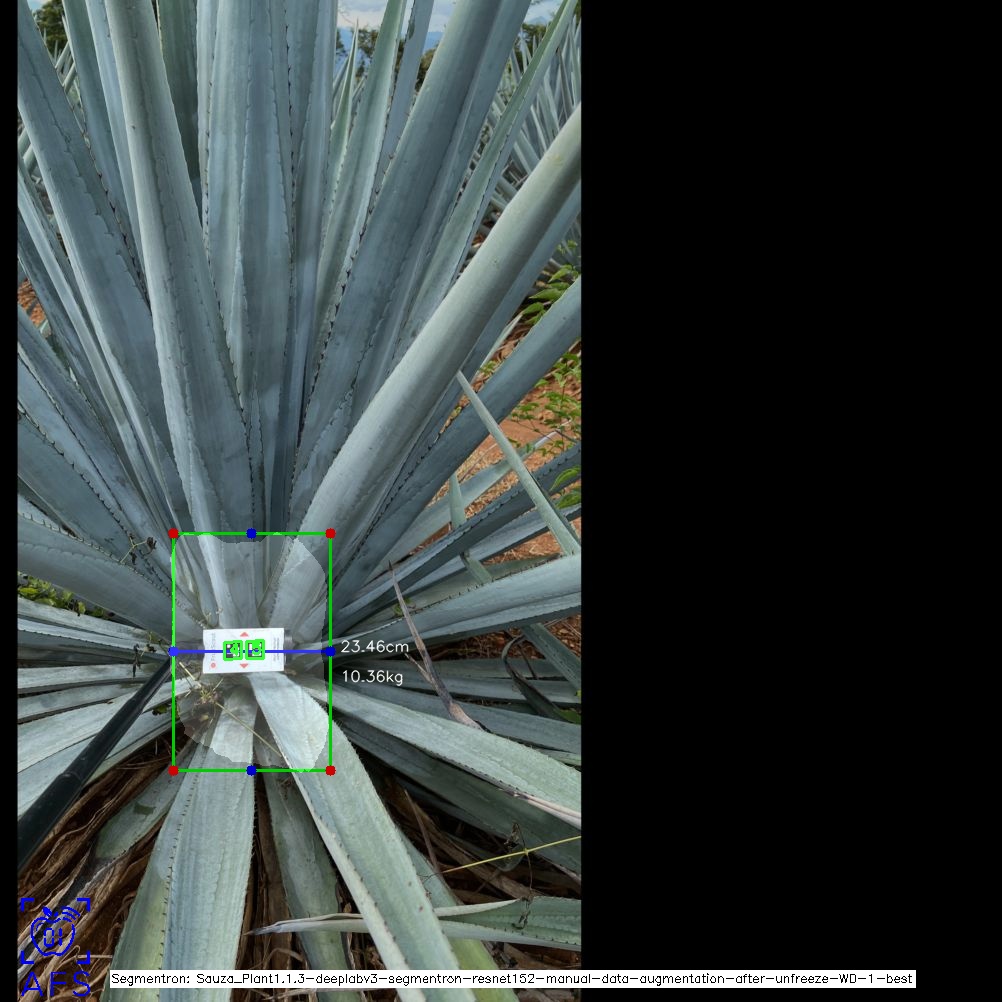This screenshot has height=1002, width=1002.
Task: Click the top-right red corner handle
Action: coord(330,534)
